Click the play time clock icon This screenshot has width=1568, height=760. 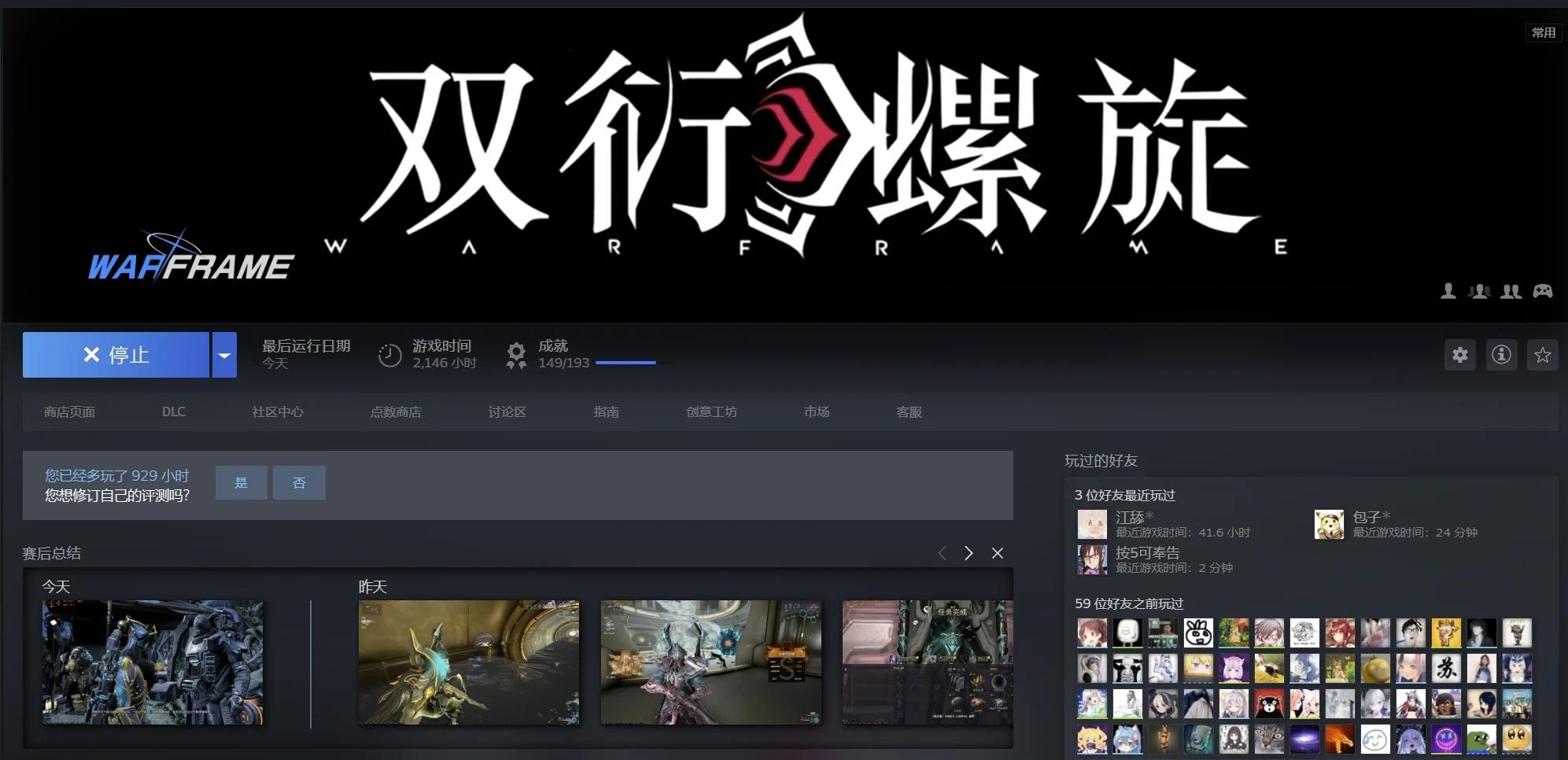[389, 356]
